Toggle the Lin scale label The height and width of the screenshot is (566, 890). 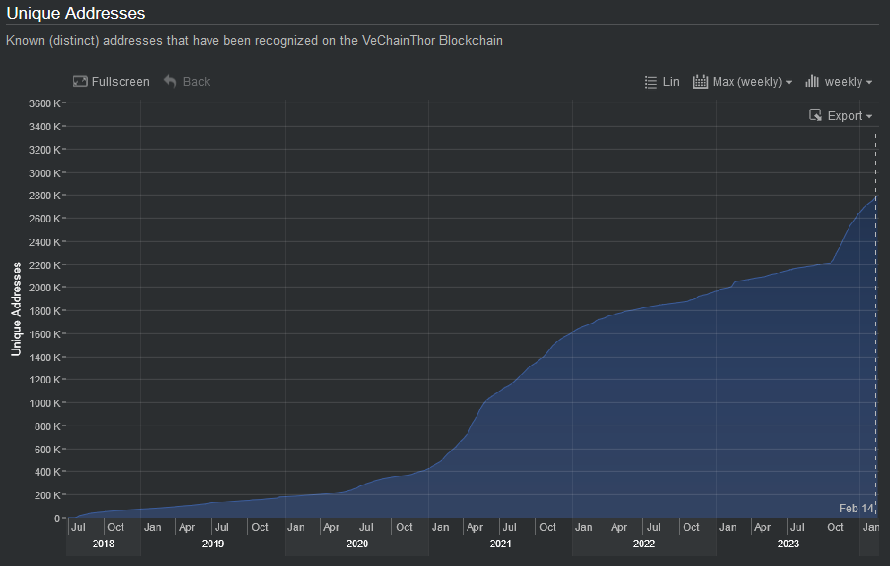[671, 82]
